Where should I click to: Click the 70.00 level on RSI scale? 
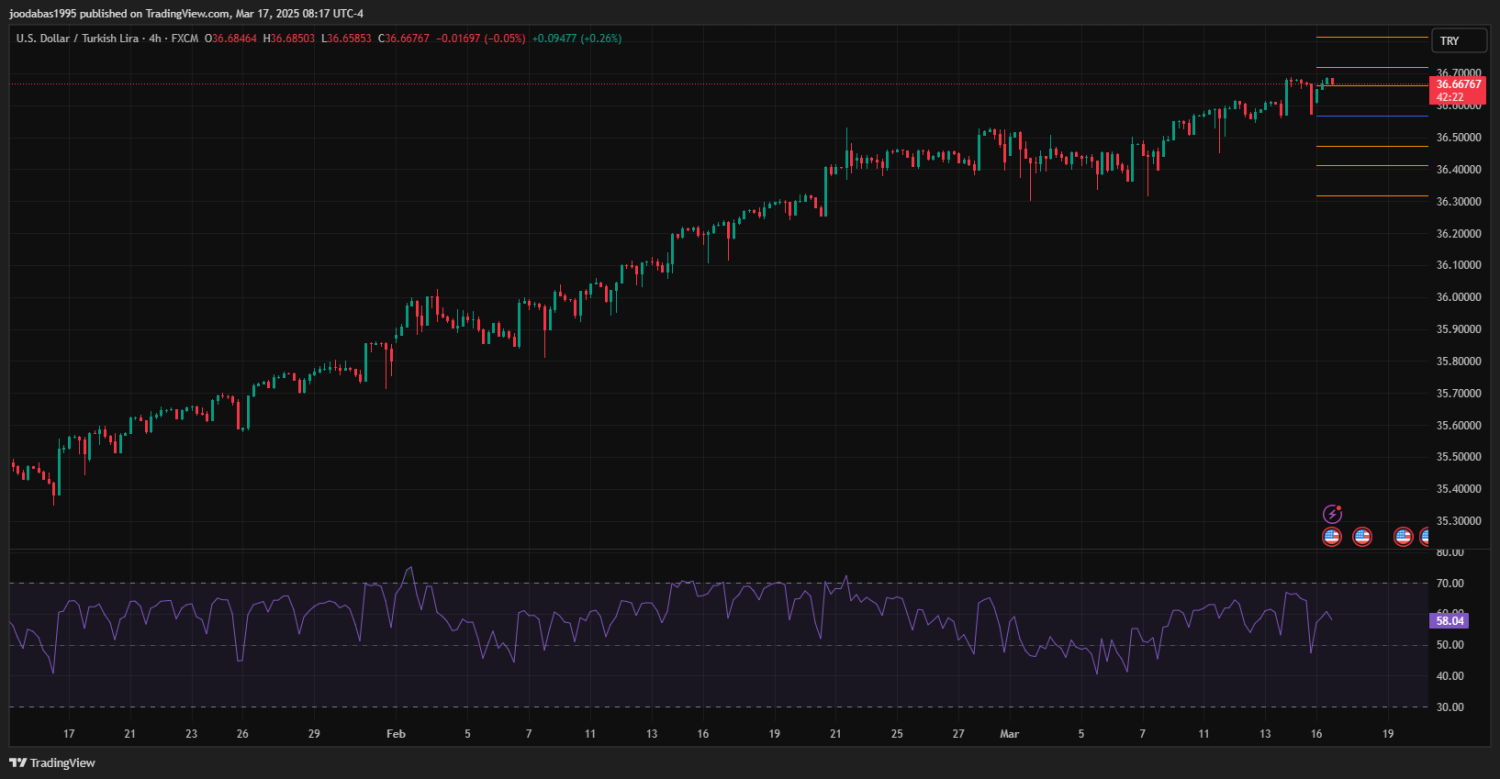click(x=1449, y=583)
